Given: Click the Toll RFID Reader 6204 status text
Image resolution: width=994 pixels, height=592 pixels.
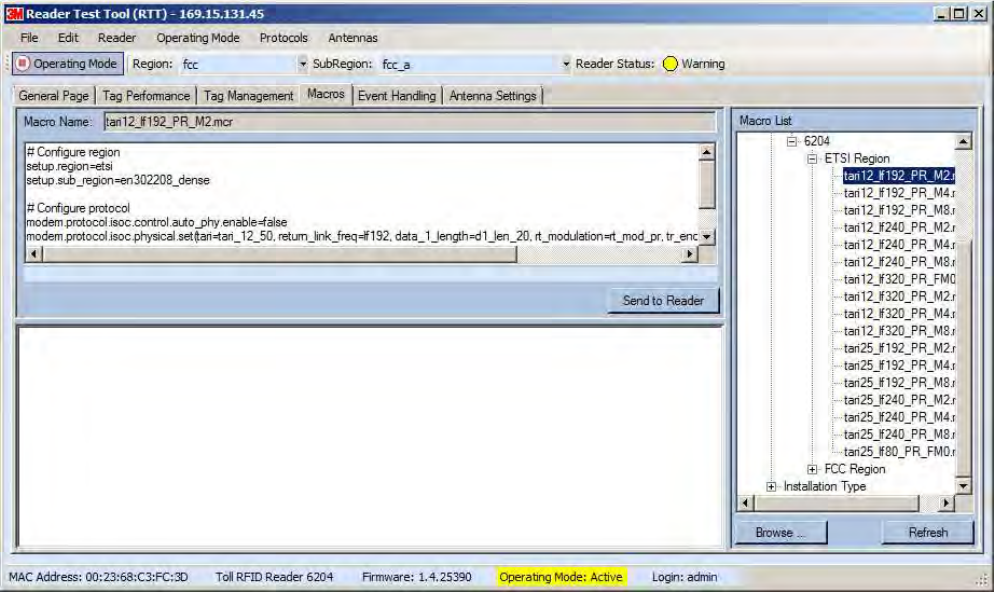Looking at the screenshot, I should (x=274, y=577).
